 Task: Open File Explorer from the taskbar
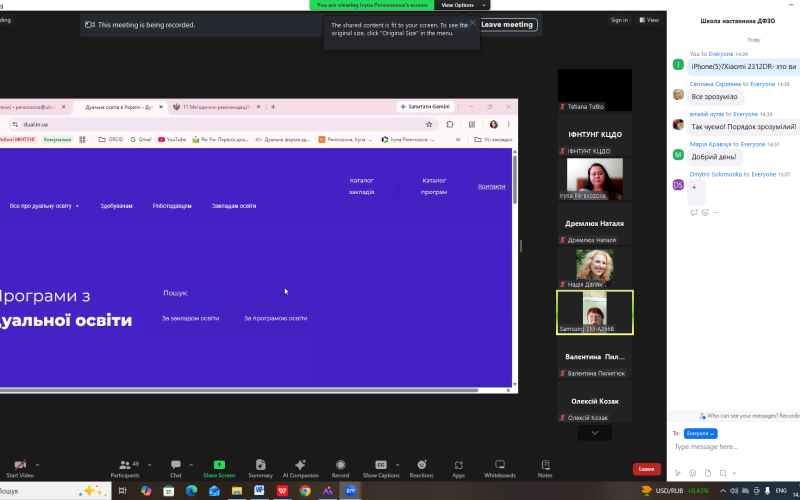(237, 491)
